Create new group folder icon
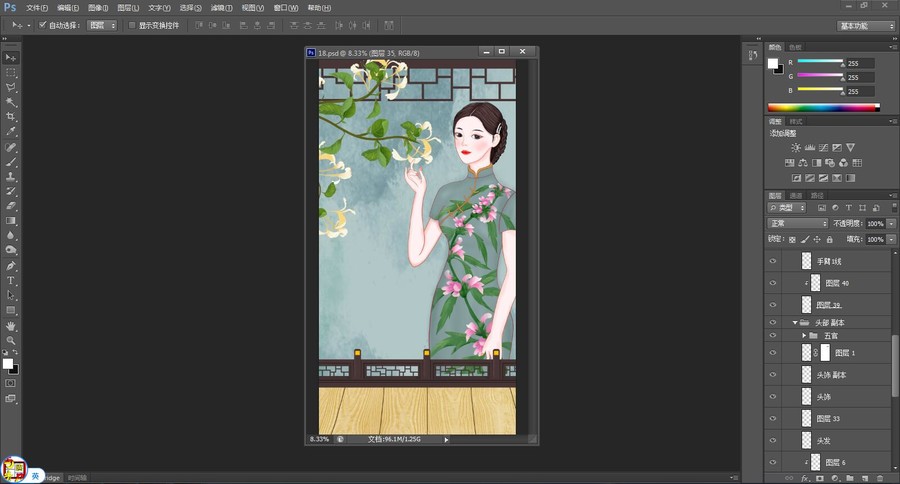The height and width of the screenshot is (484, 900). (849, 478)
